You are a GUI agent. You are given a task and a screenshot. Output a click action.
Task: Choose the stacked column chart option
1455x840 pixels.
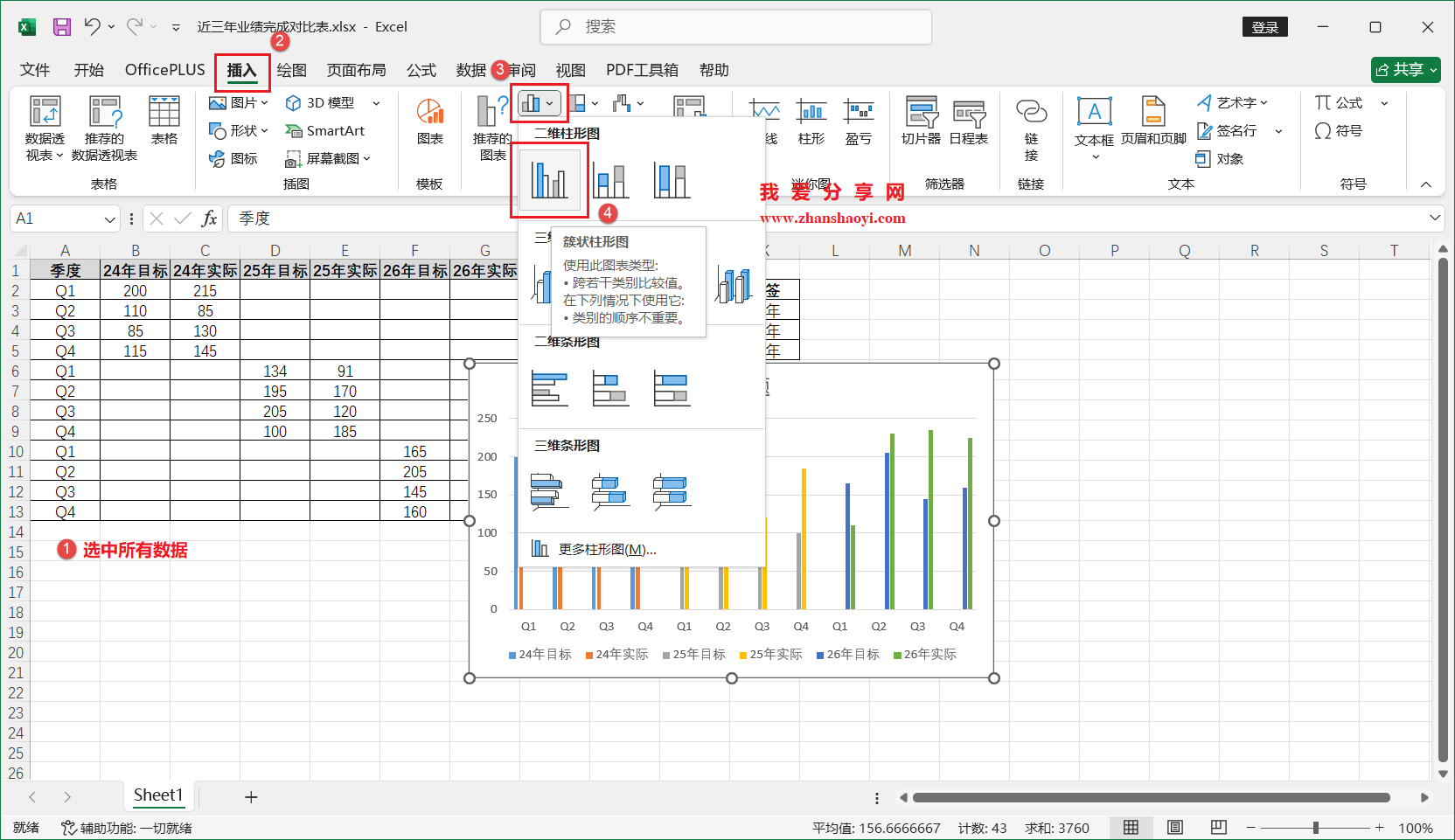[610, 180]
